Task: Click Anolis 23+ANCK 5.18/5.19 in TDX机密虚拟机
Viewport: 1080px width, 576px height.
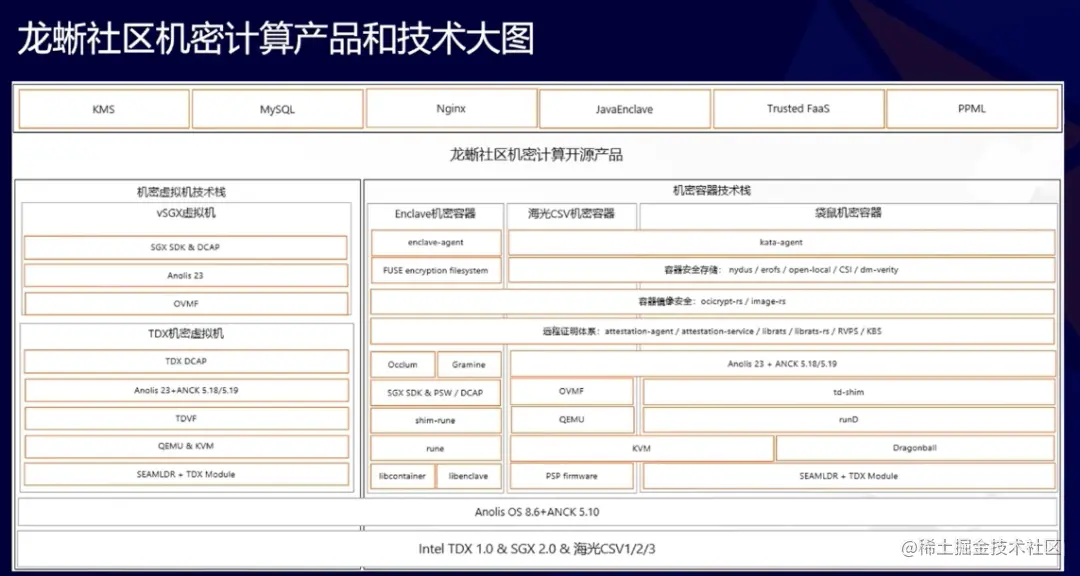Action: click(x=185, y=390)
